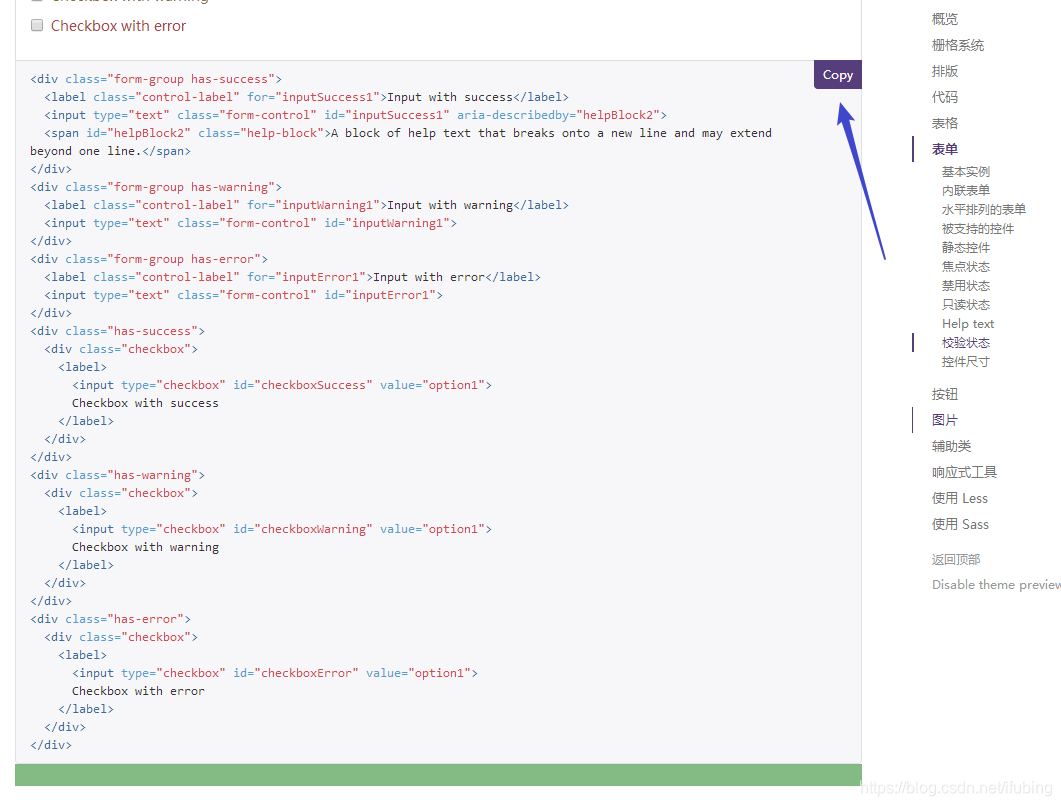The width and height of the screenshot is (1061, 806).
Task: Open the highlighted 校验状态 item
Action: pyautogui.click(x=966, y=342)
